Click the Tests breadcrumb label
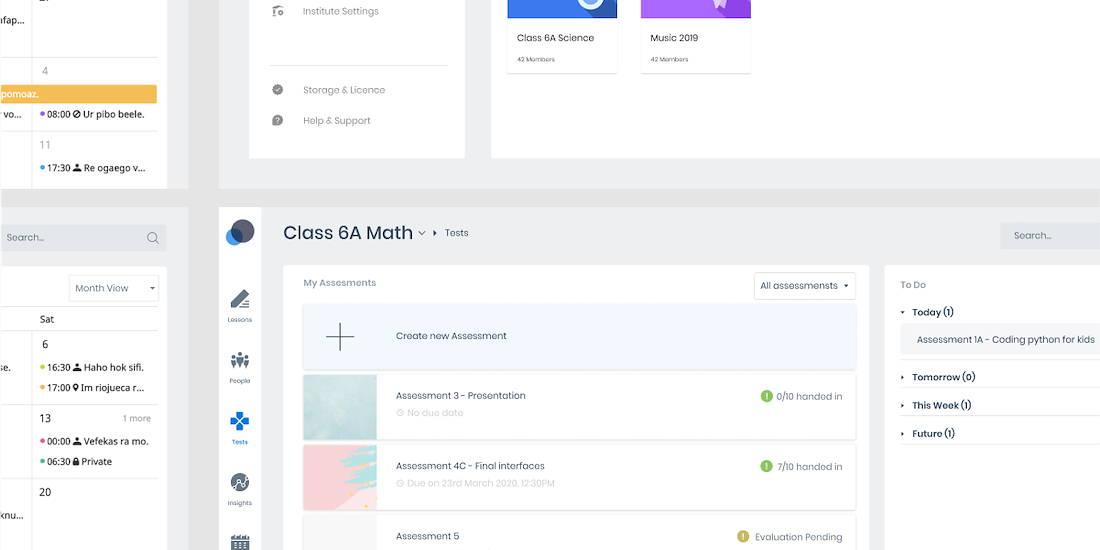Viewport: 1100px width, 550px height. click(x=456, y=233)
